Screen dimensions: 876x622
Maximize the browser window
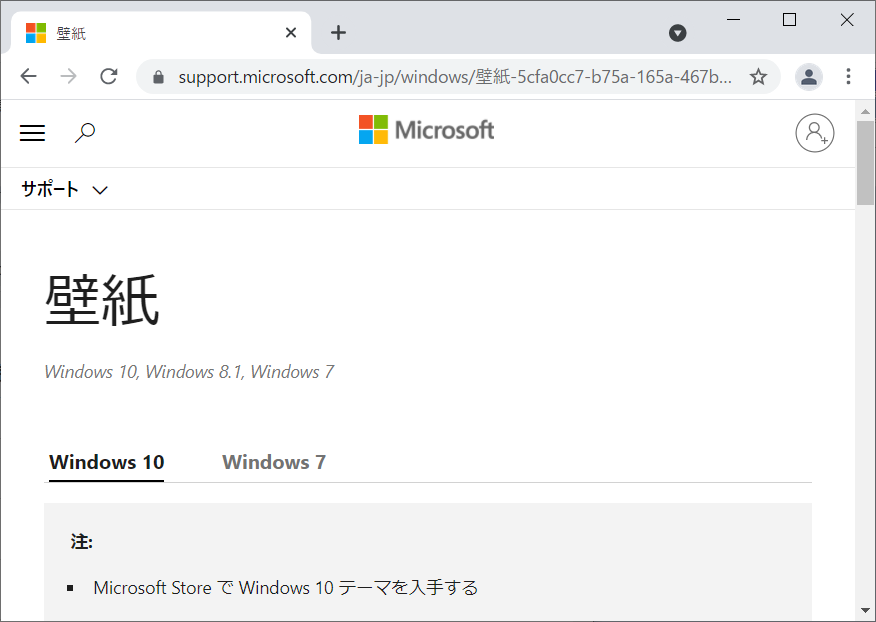(x=789, y=20)
